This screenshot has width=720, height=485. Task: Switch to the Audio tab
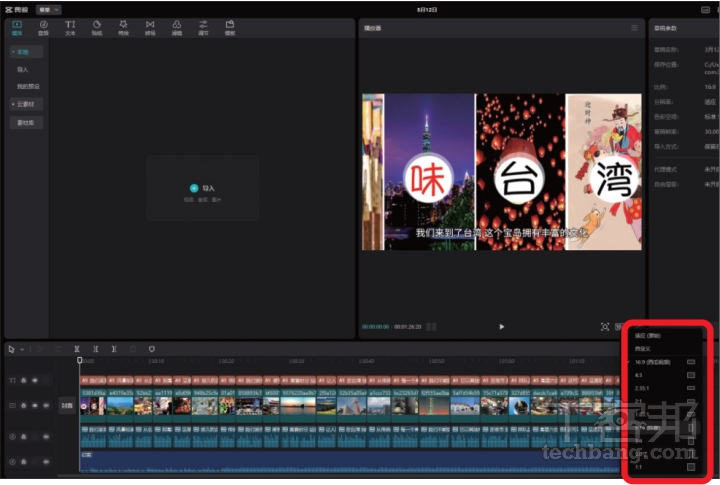point(44,28)
